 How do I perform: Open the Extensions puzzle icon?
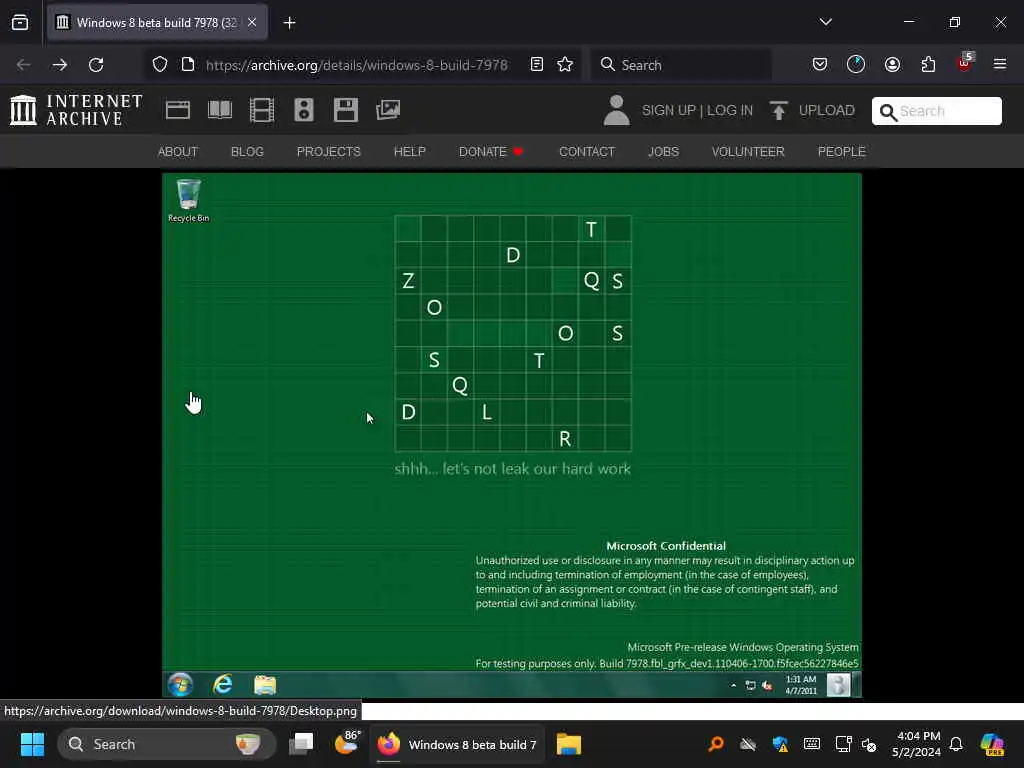pyautogui.click(x=928, y=65)
